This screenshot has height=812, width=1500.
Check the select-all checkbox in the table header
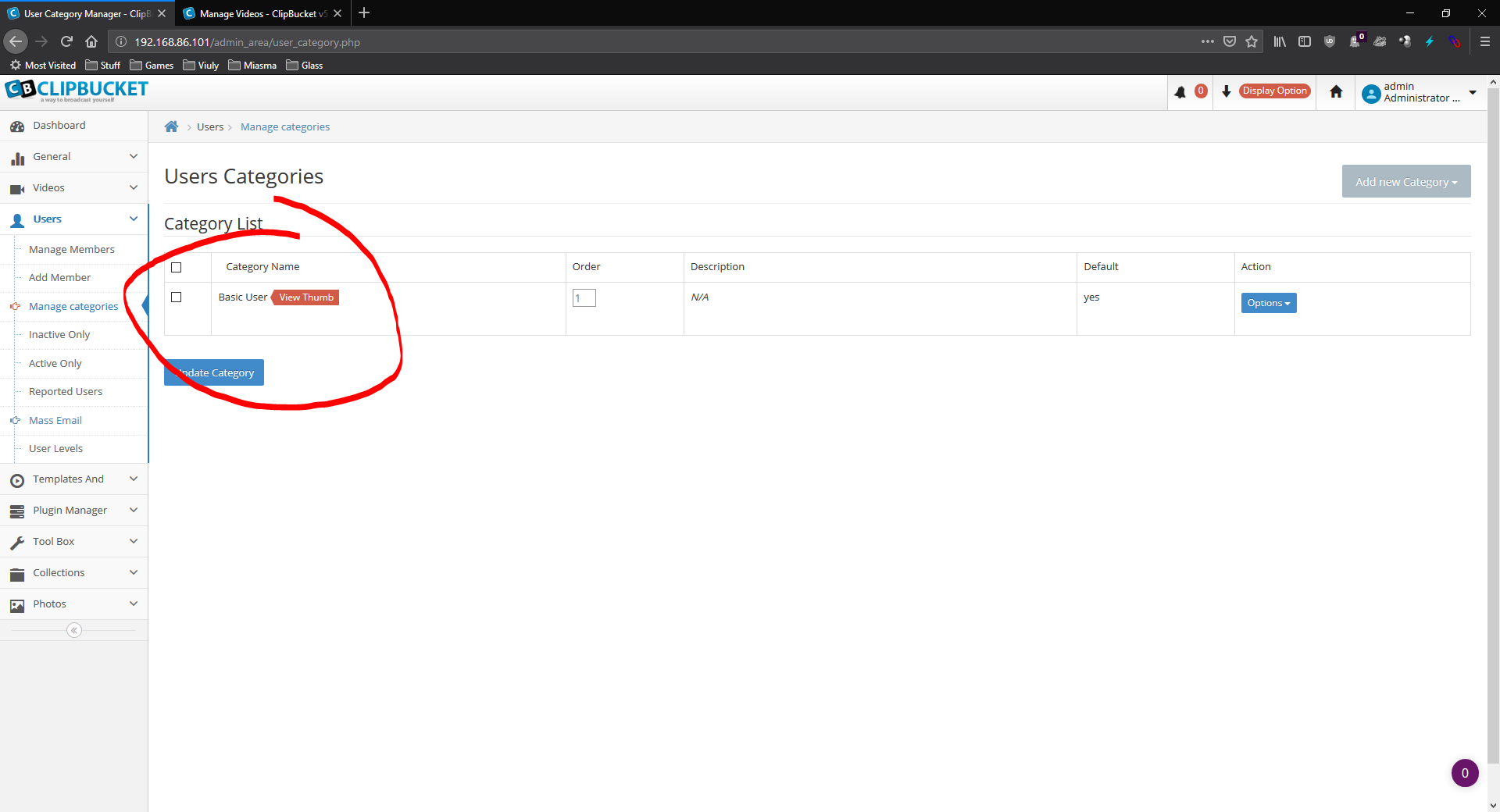pyautogui.click(x=176, y=267)
